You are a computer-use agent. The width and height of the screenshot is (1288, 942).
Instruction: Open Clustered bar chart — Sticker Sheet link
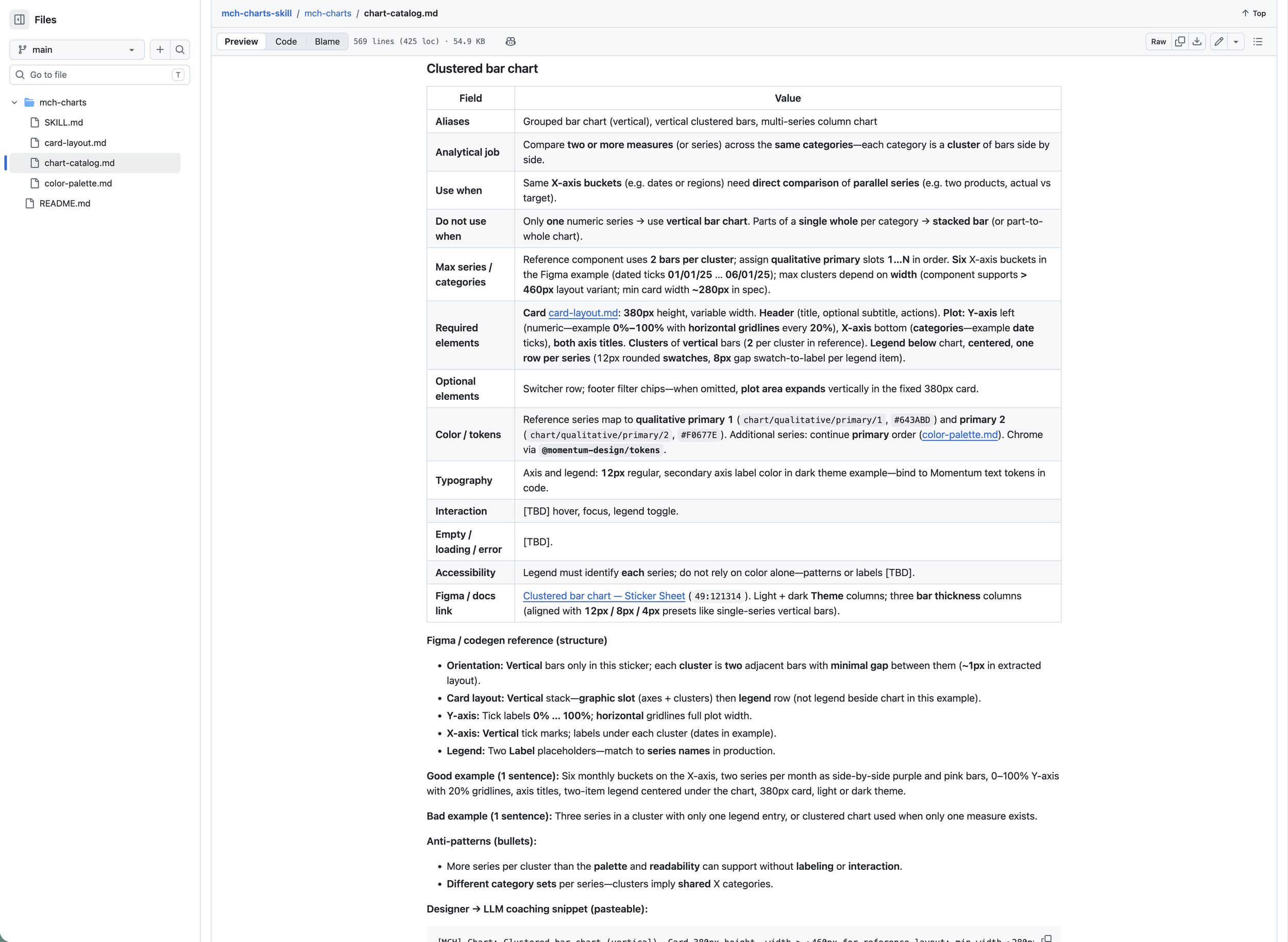point(604,596)
